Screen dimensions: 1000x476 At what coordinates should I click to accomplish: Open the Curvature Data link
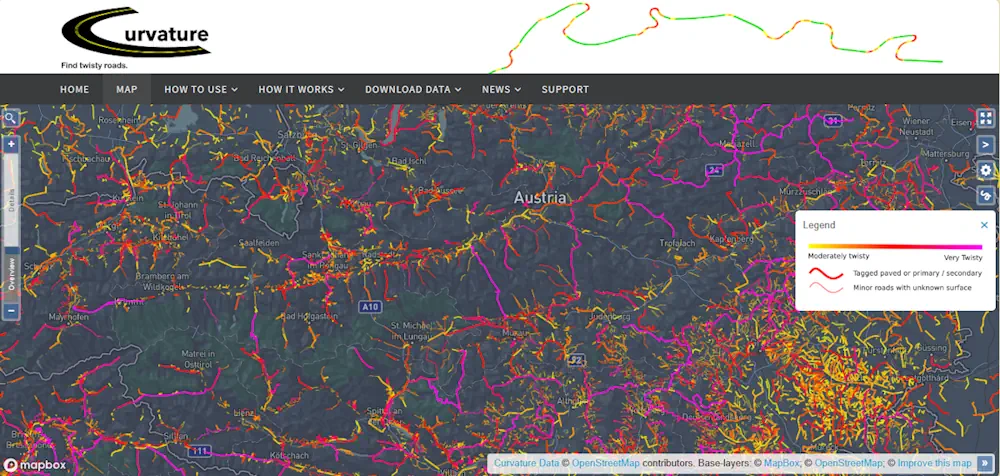pyautogui.click(x=526, y=463)
